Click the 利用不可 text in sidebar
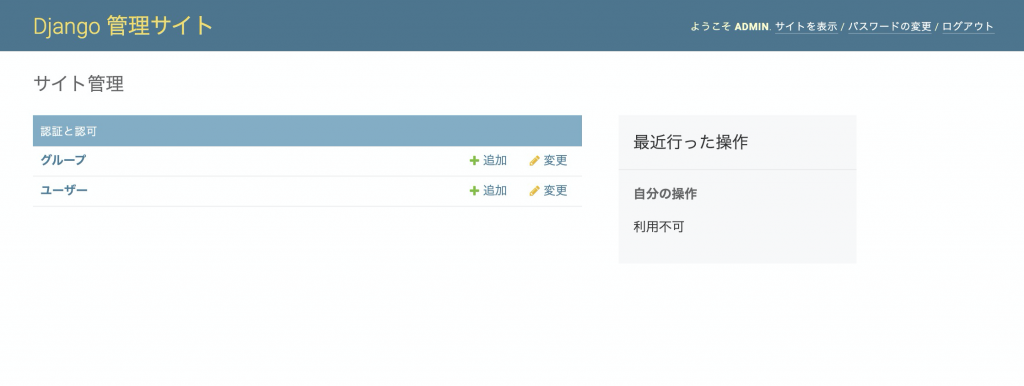This screenshot has width=1024, height=386. (x=659, y=227)
